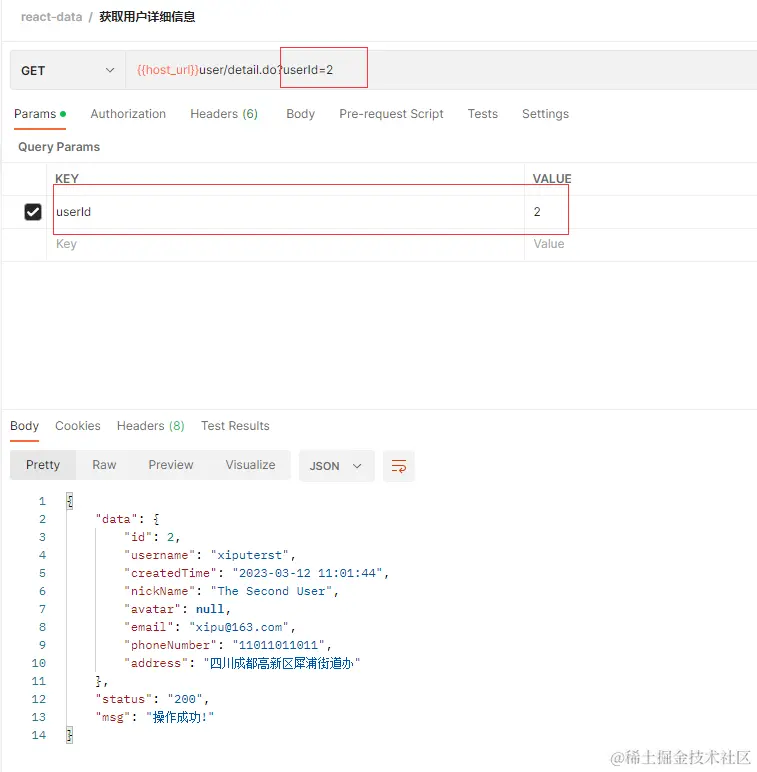Uncheck the userId parameter checkbox
The image size is (757, 772).
[33, 212]
